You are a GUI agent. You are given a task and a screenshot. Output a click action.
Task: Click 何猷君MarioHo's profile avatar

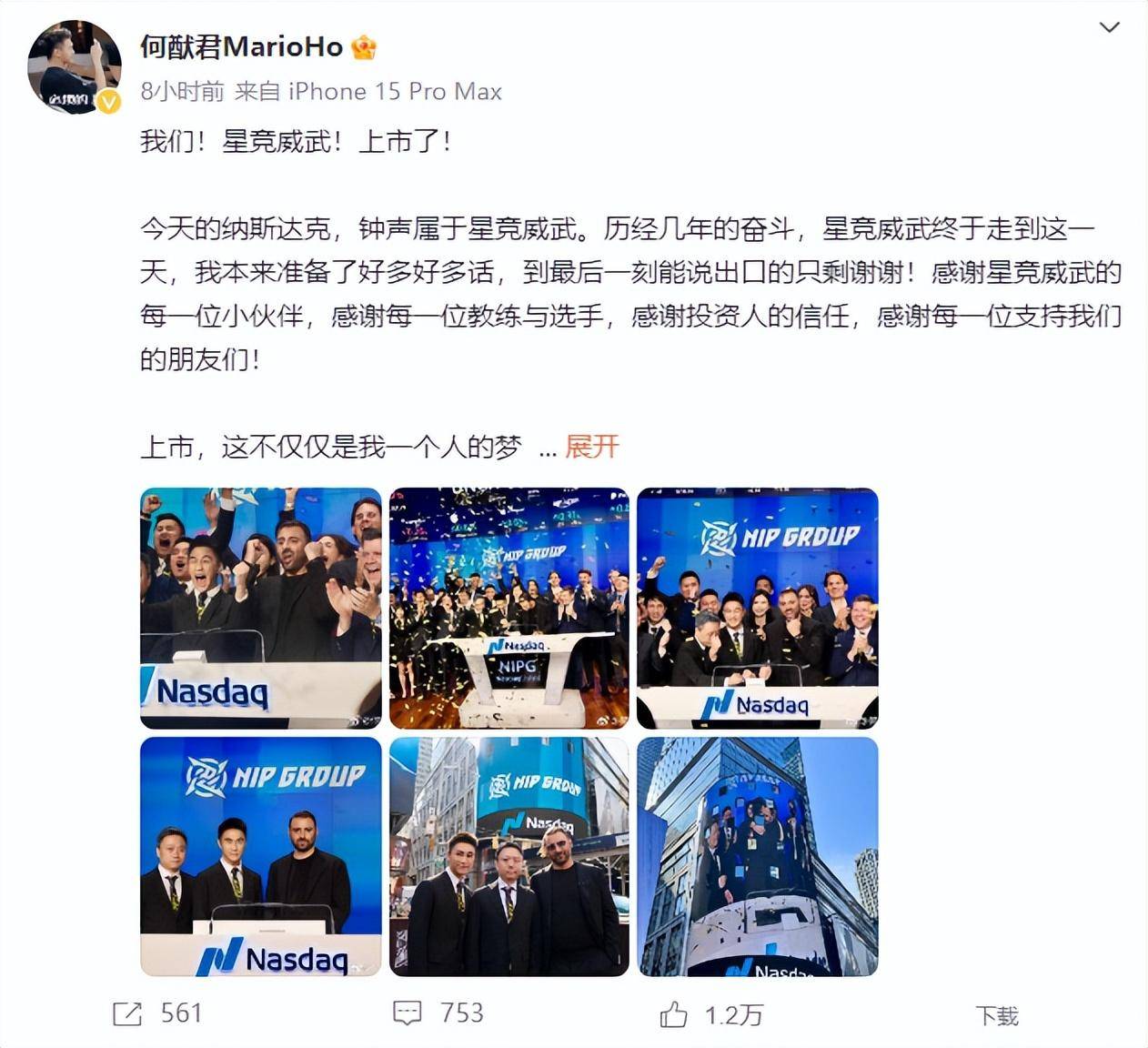[75, 67]
